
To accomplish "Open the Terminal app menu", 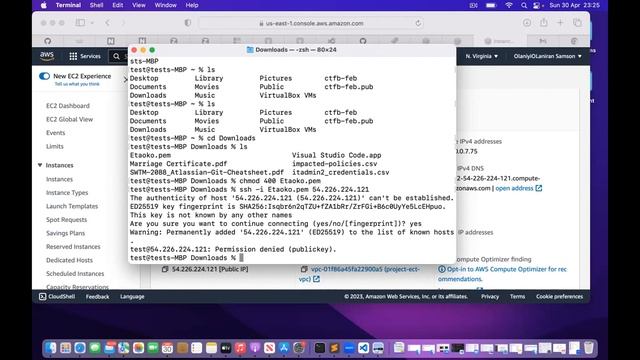I will click(x=68, y=5).
